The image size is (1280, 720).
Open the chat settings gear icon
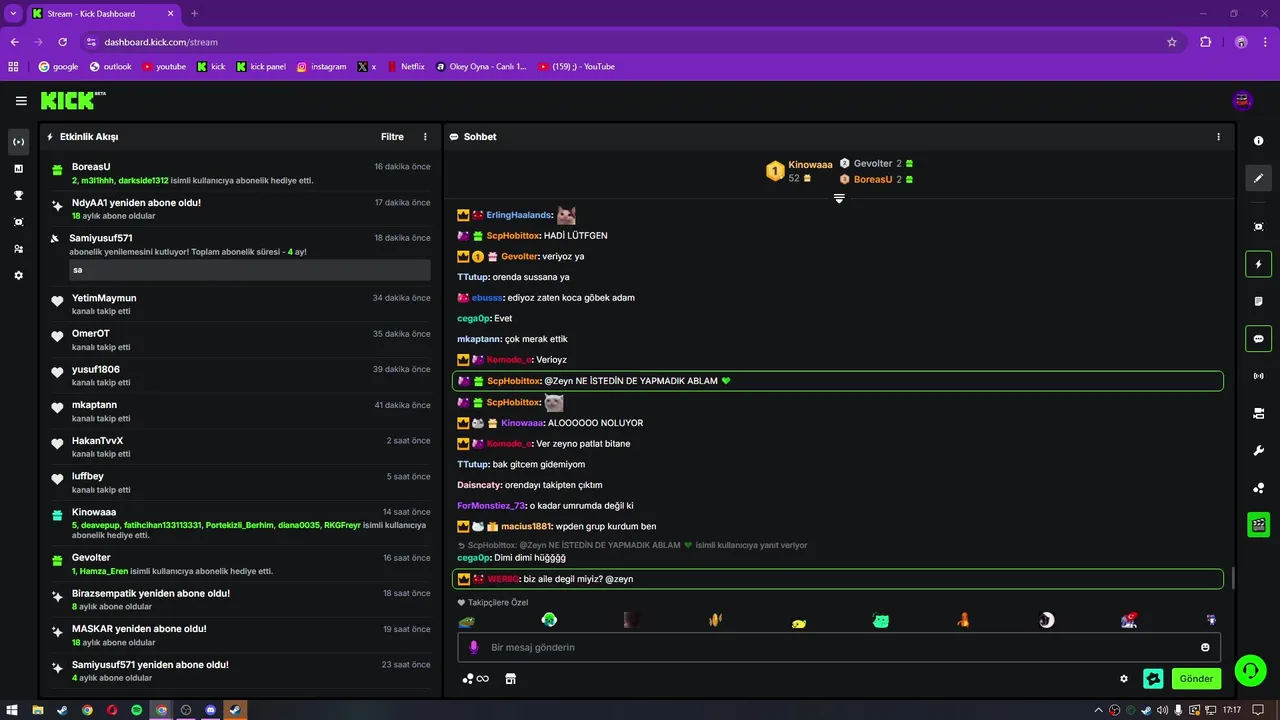point(1124,678)
